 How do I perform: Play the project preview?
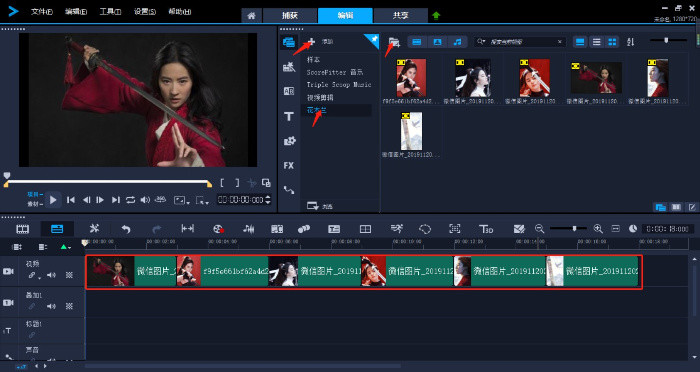(x=53, y=200)
